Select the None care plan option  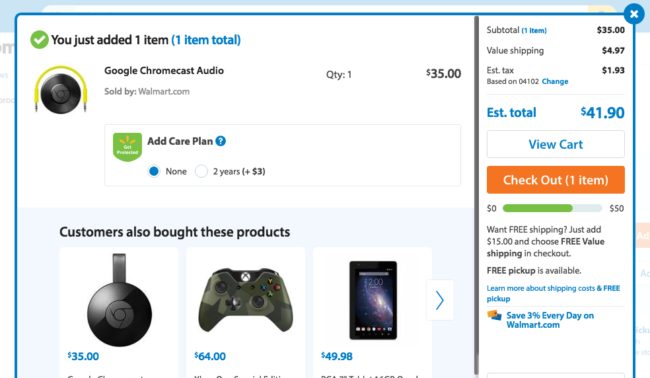click(154, 171)
